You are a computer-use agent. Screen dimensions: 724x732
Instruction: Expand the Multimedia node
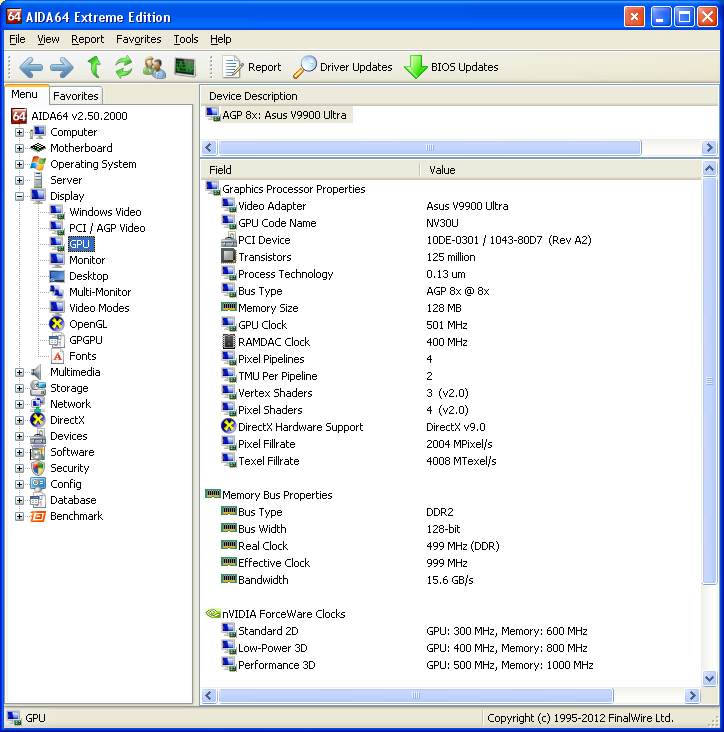coord(19,372)
